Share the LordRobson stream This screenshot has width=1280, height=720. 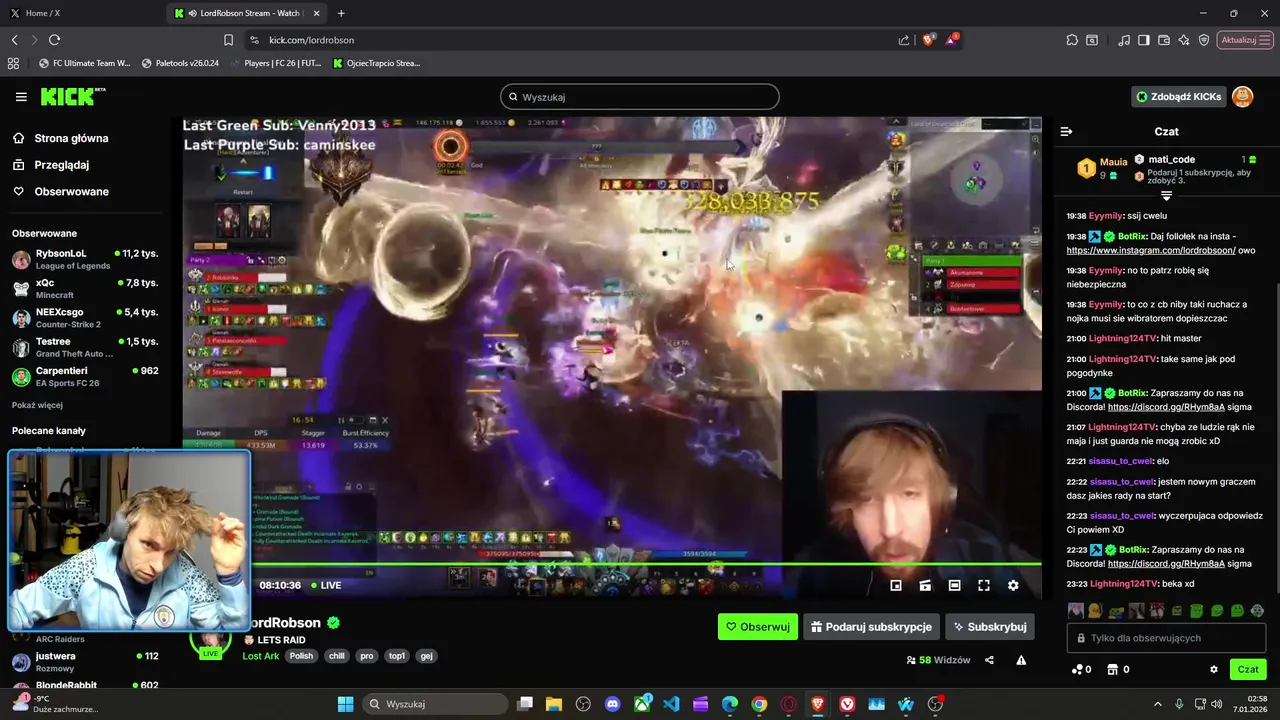click(989, 660)
